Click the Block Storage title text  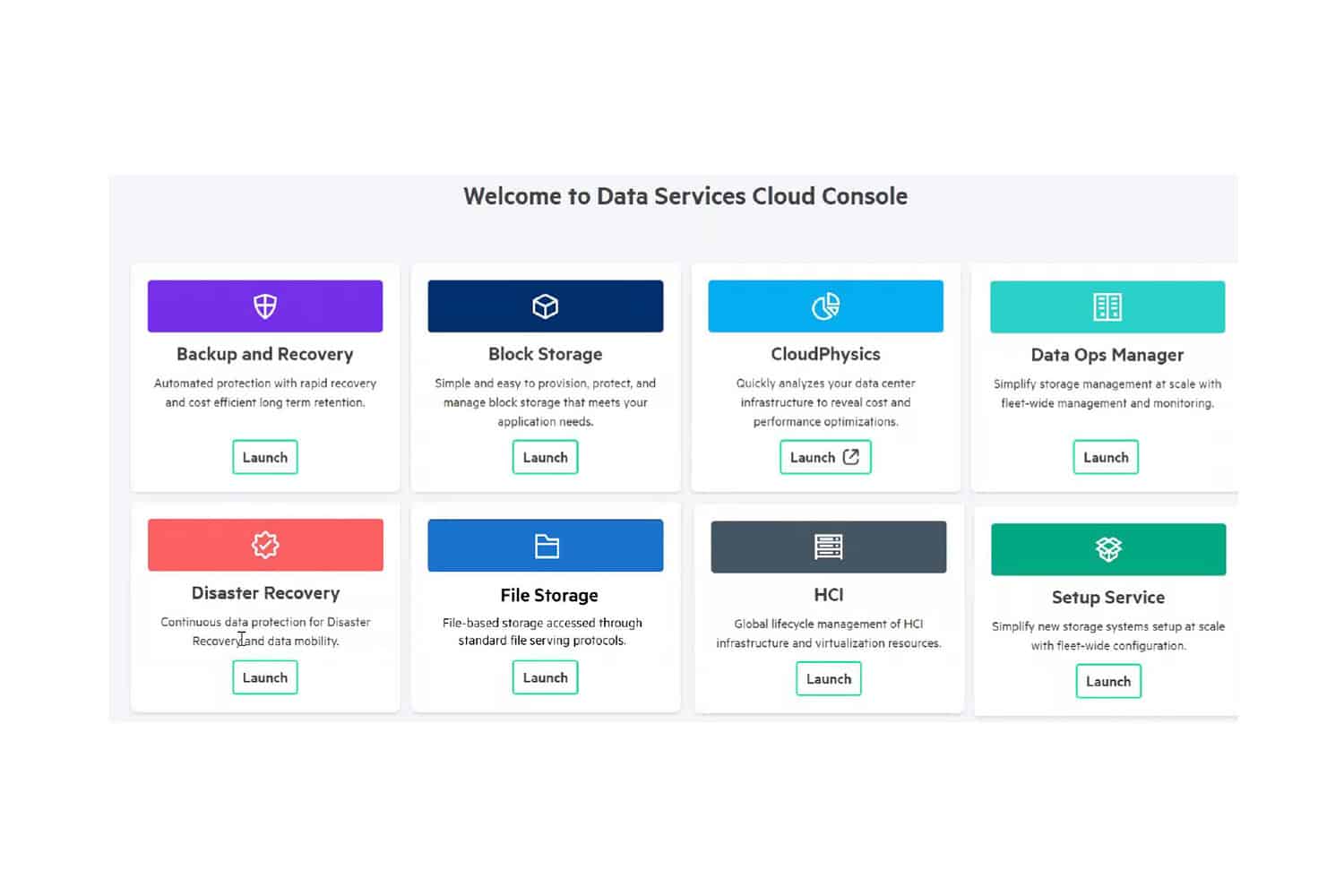click(545, 354)
